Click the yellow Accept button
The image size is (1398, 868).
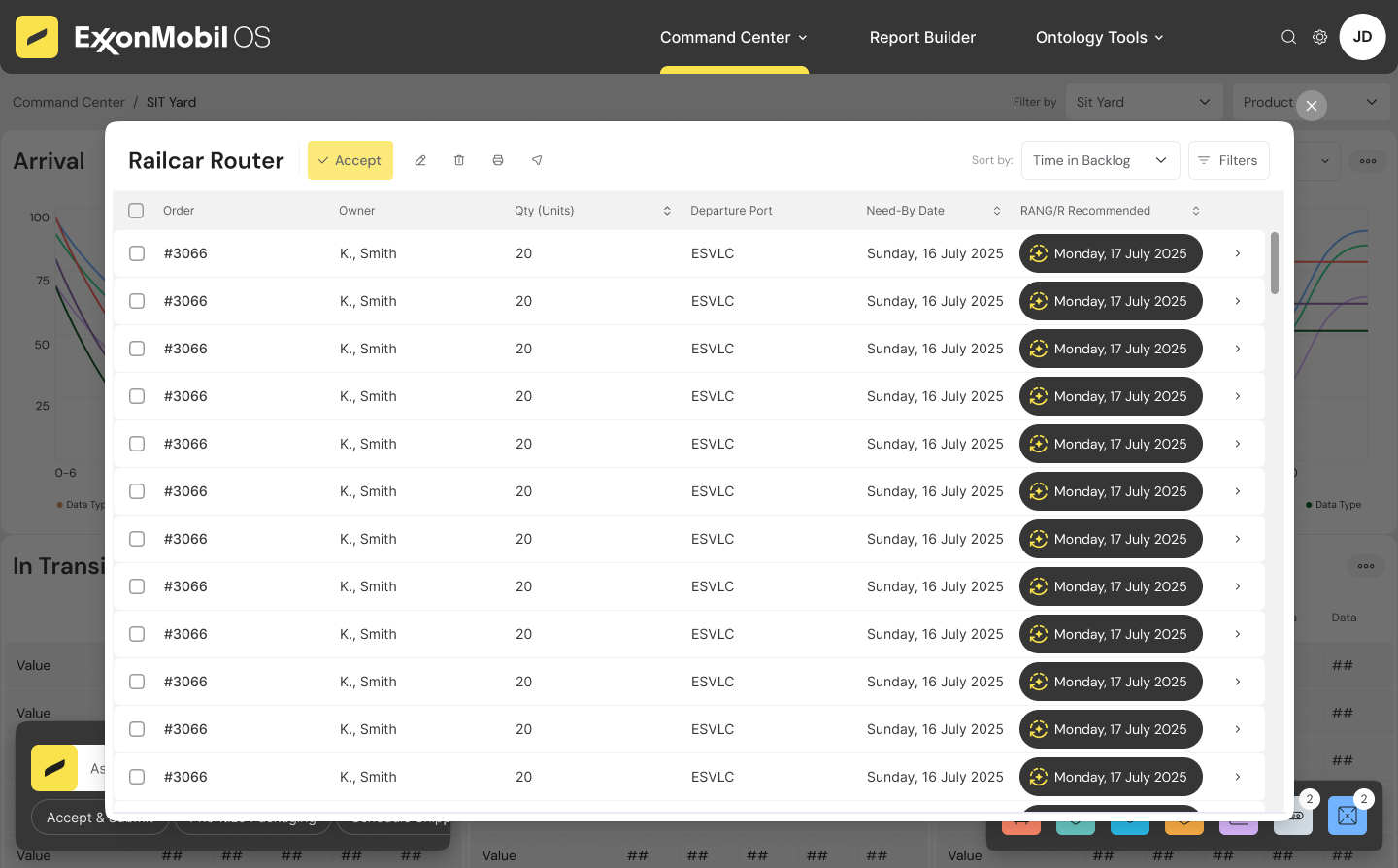(x=350, y=160)
